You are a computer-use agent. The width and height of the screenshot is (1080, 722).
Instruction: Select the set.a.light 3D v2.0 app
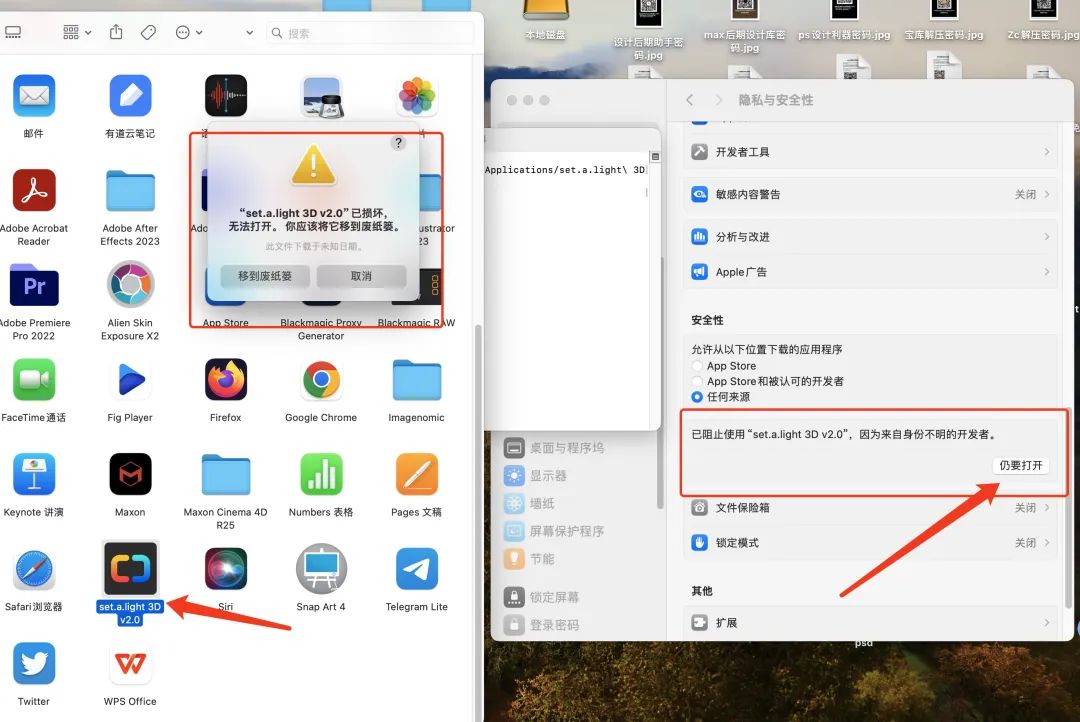[130, 568]
